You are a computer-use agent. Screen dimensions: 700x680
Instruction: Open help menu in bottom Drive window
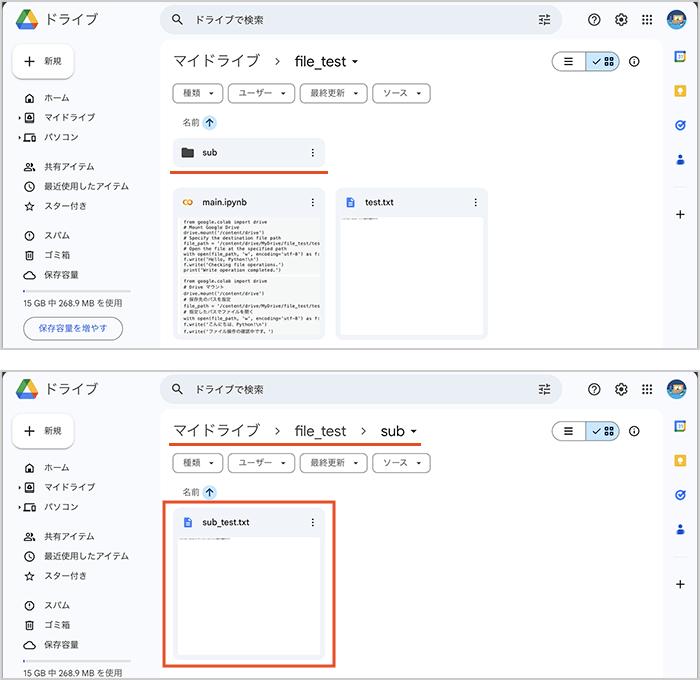click(594, 389)
